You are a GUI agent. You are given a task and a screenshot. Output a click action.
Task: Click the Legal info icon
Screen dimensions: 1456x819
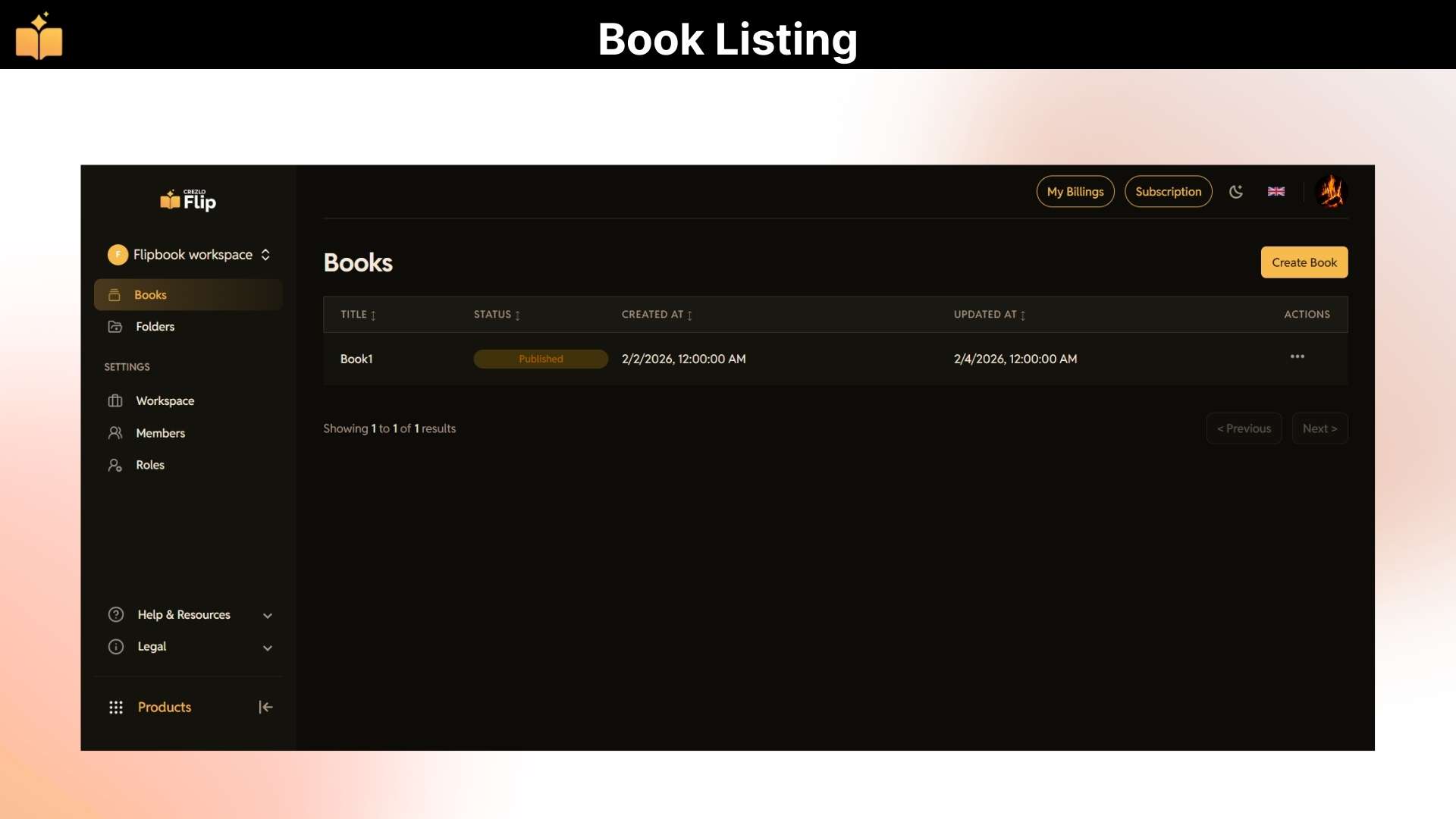coord(116,647)
